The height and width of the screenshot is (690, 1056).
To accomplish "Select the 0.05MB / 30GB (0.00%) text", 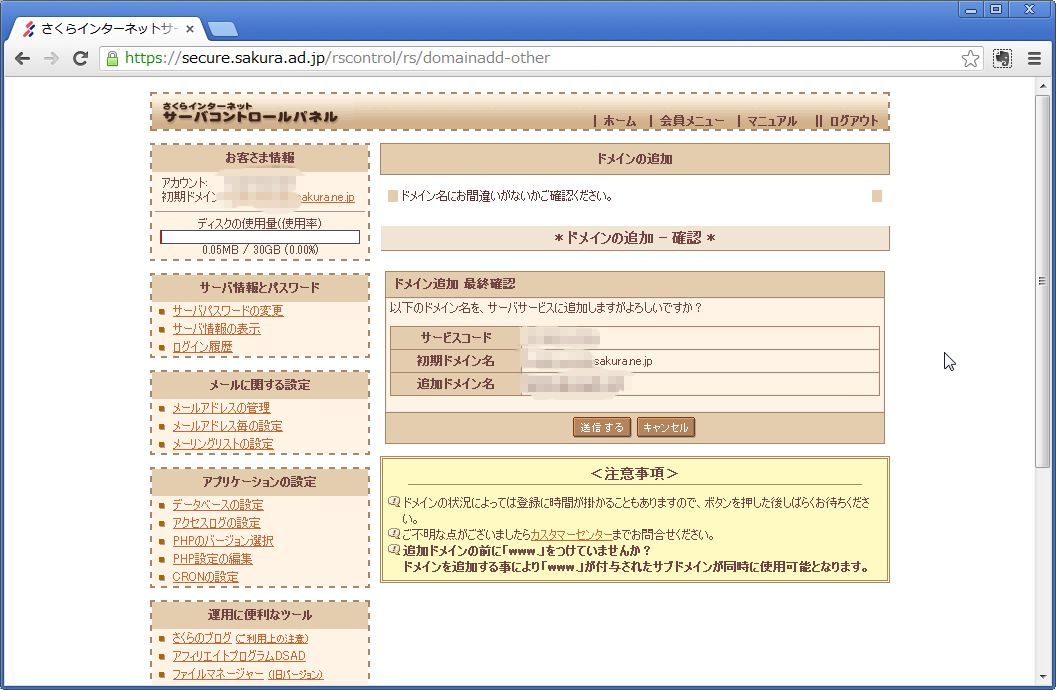I will pyautogui.click(x=260, y=250).
